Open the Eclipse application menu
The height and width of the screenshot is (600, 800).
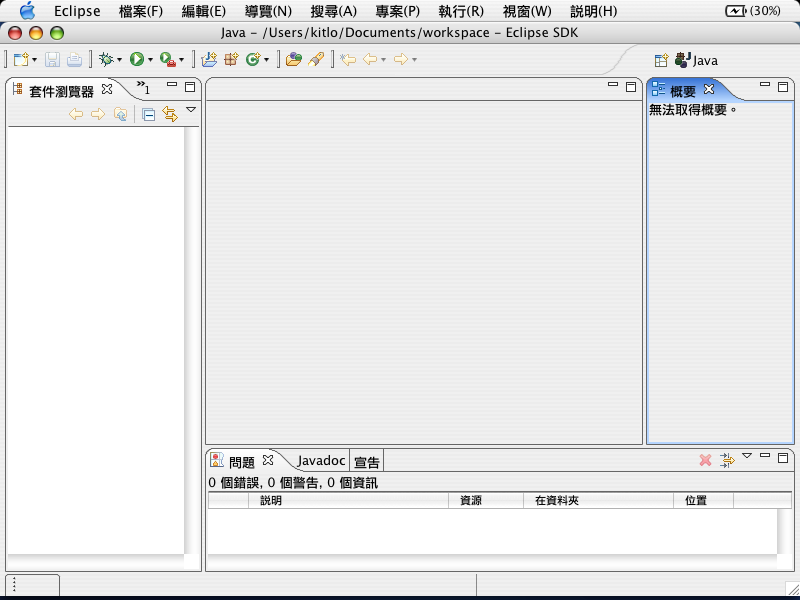click(x=77, y=11)
